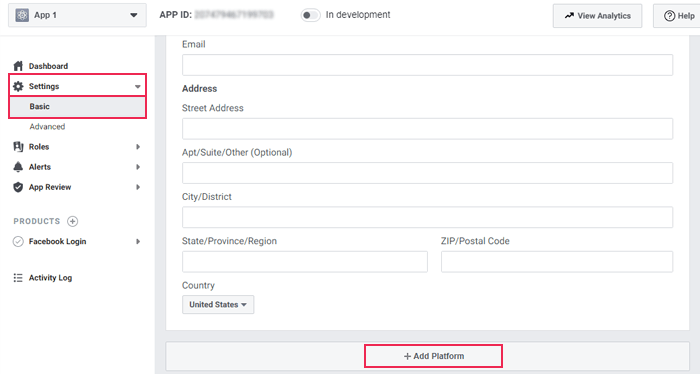Select Advanced under Settings
700x374 pixels.
(47, 127)
